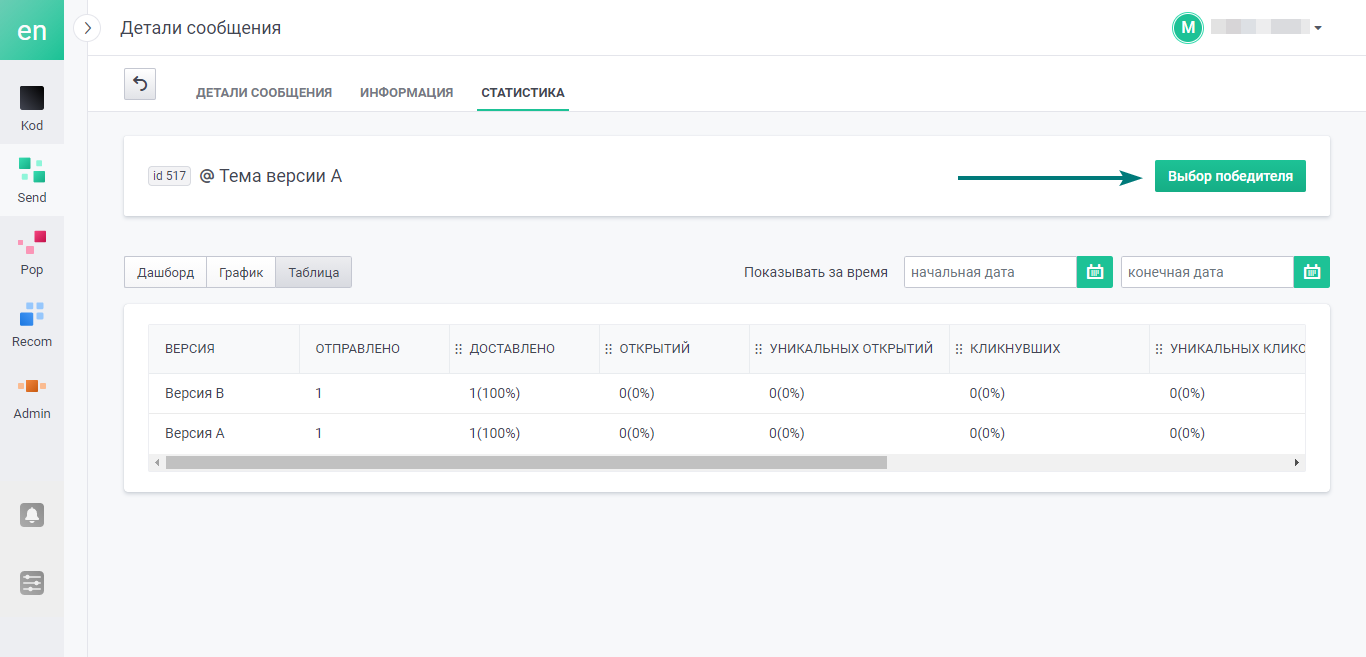1366x657 pixels.
Task: Click the id 517 badge
Action: 169,176
